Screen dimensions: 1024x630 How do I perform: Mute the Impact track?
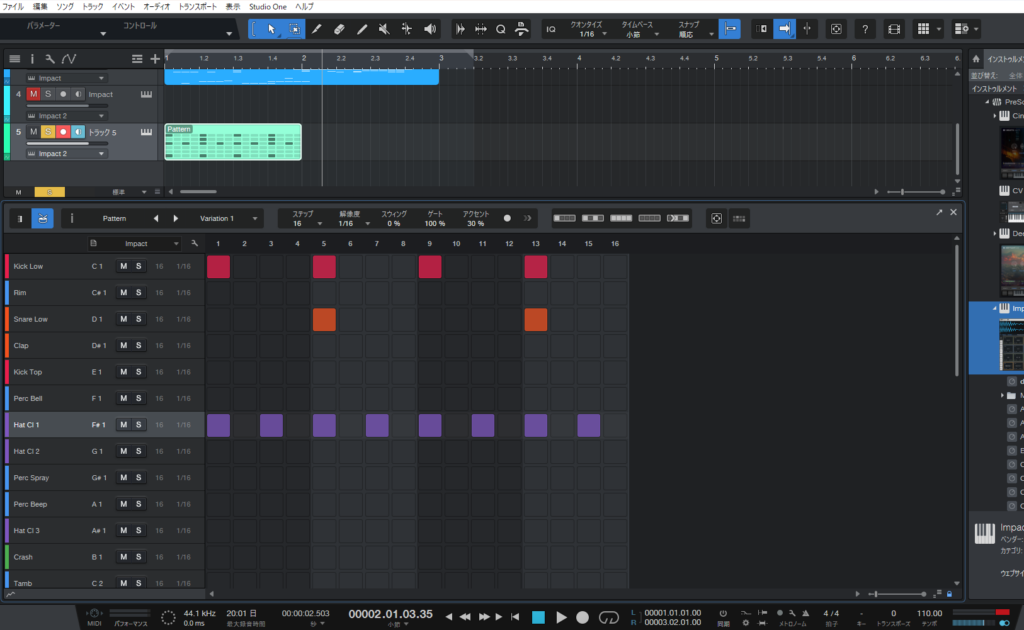(x=32, y=94)
